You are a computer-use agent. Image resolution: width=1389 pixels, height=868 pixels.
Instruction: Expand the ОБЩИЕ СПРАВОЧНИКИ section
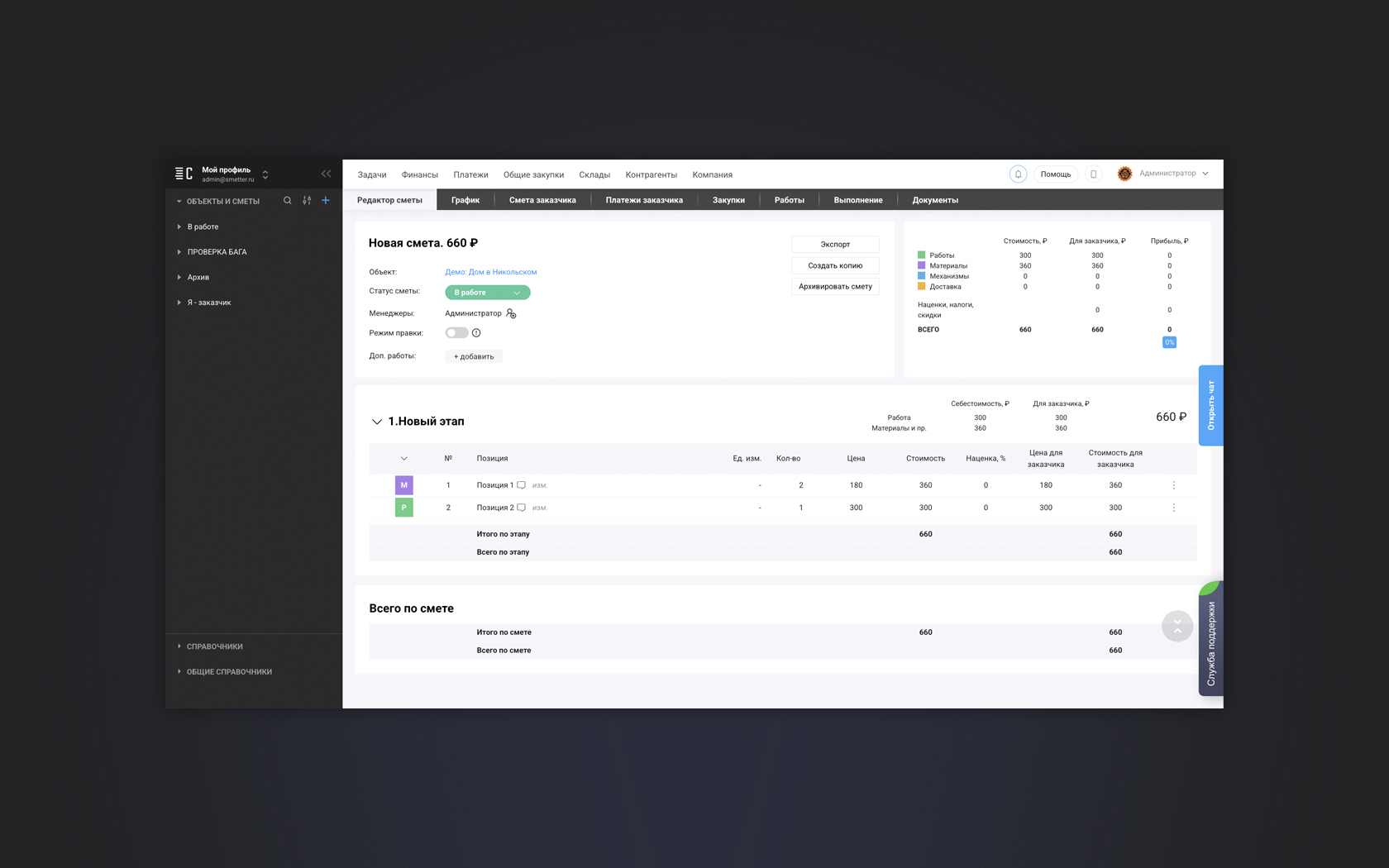(179, 672)
